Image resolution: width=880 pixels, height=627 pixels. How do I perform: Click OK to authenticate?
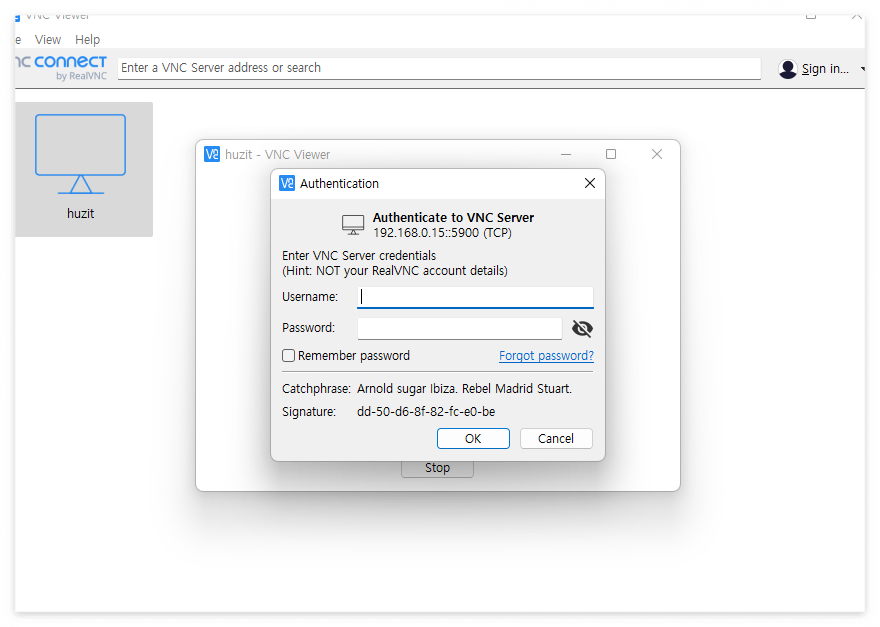[473, 438]
